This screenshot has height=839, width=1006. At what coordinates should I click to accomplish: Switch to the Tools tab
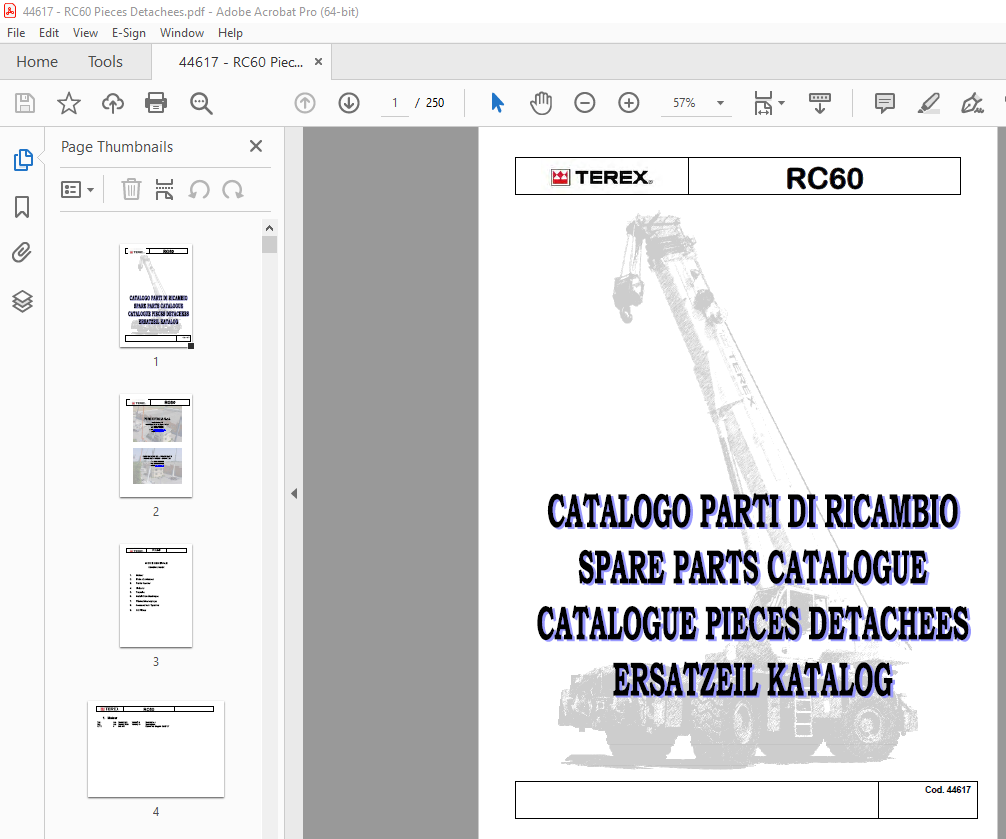click(x=105, y=62)
